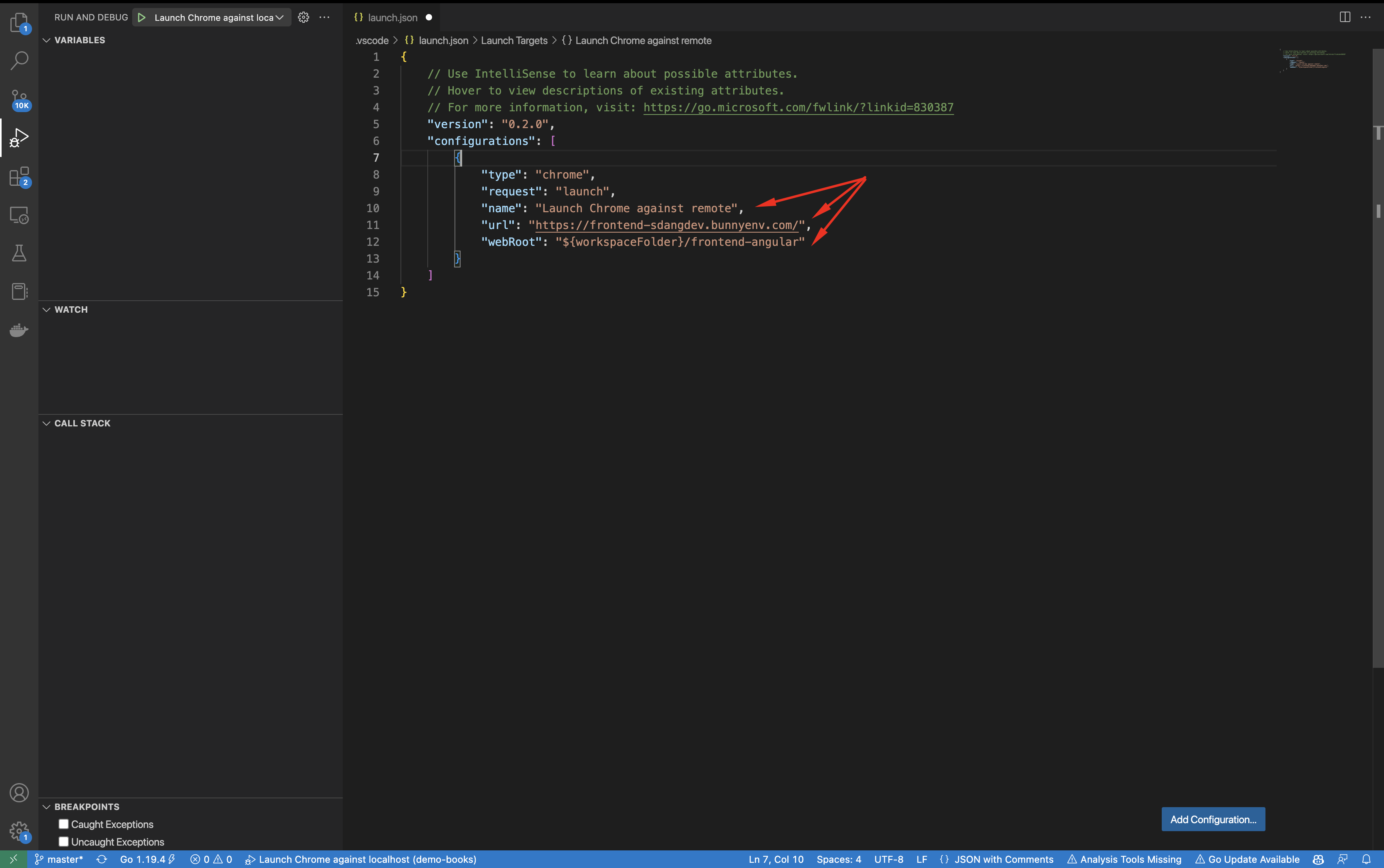Open the go.microsoft.com fwlink URL

coord(798,107)
